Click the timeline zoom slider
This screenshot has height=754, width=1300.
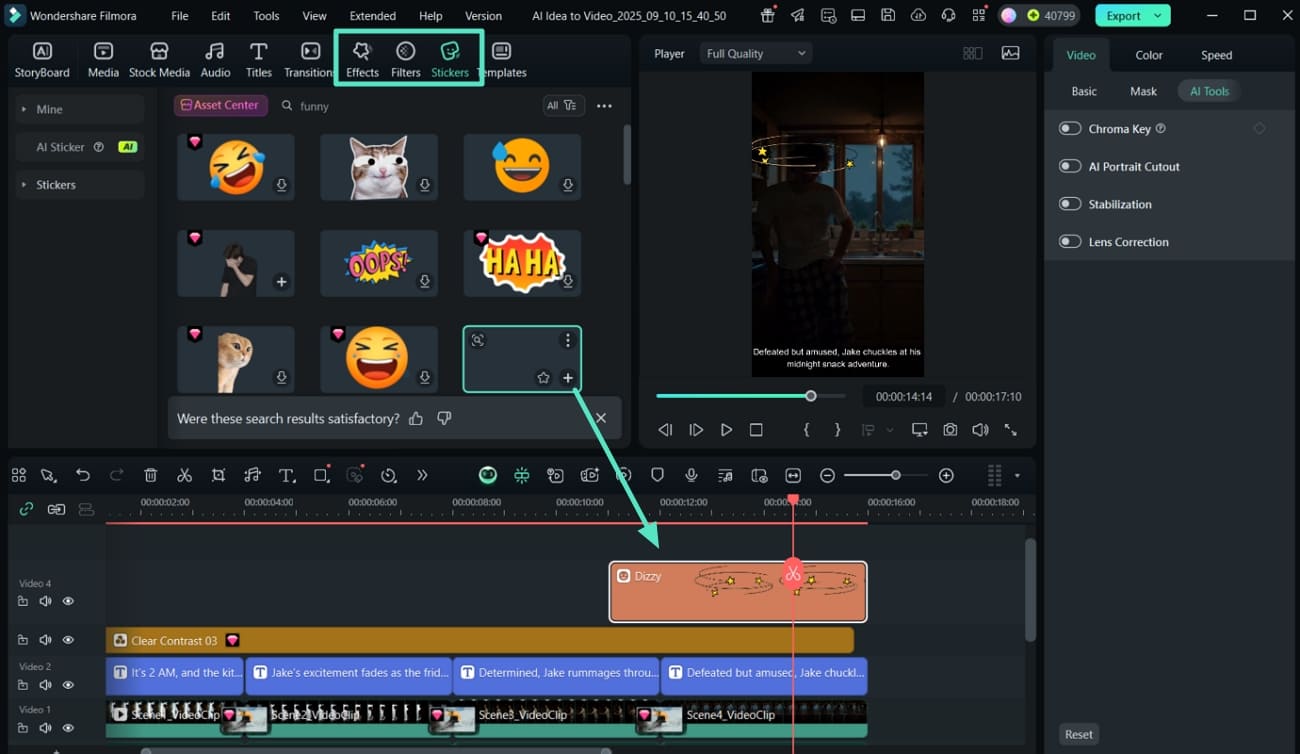pos(895,475)
